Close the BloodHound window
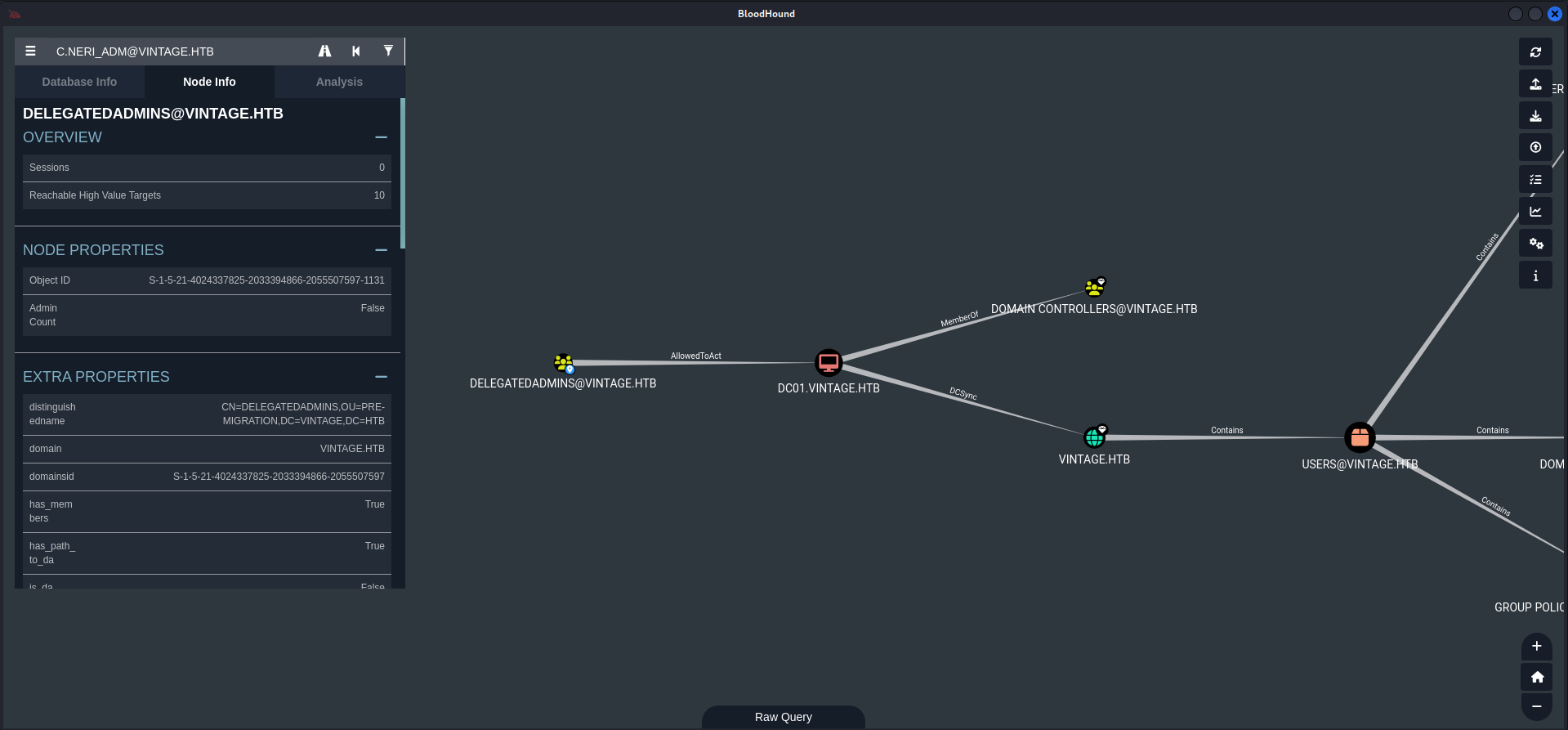This screenshot has height=730, width=1568. point(1555,14)
